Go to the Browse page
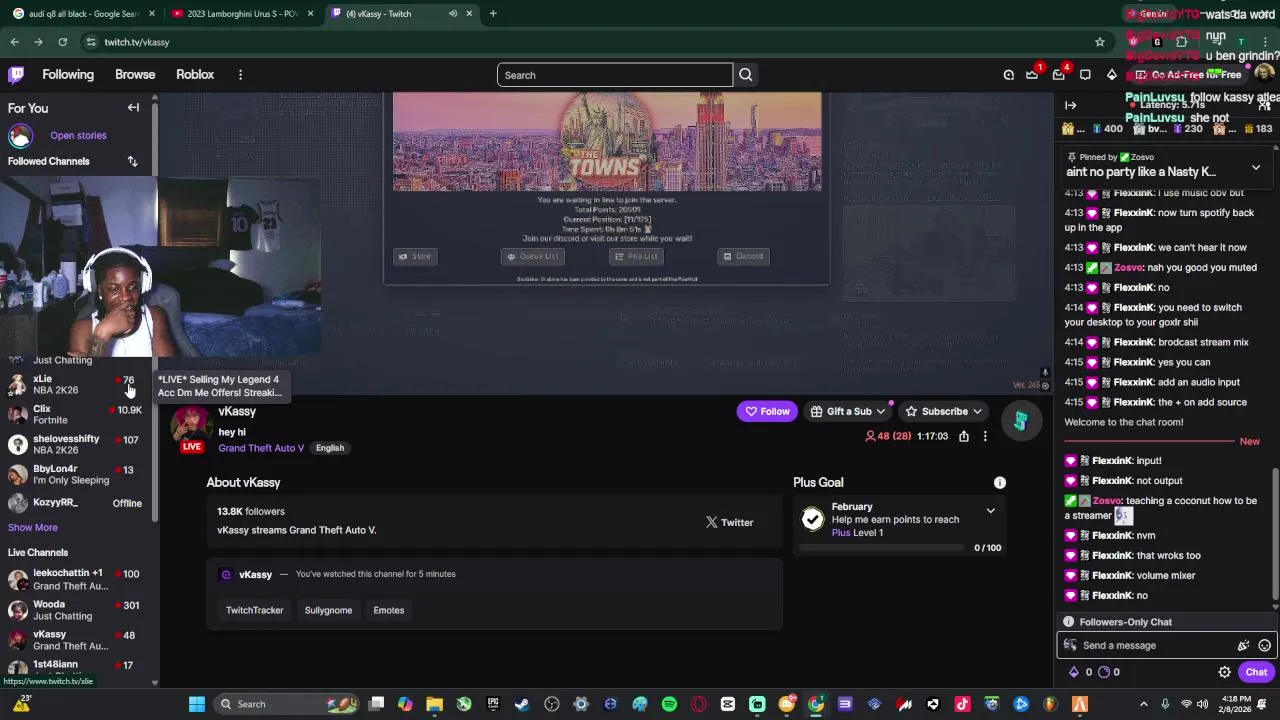 [135, 75]
